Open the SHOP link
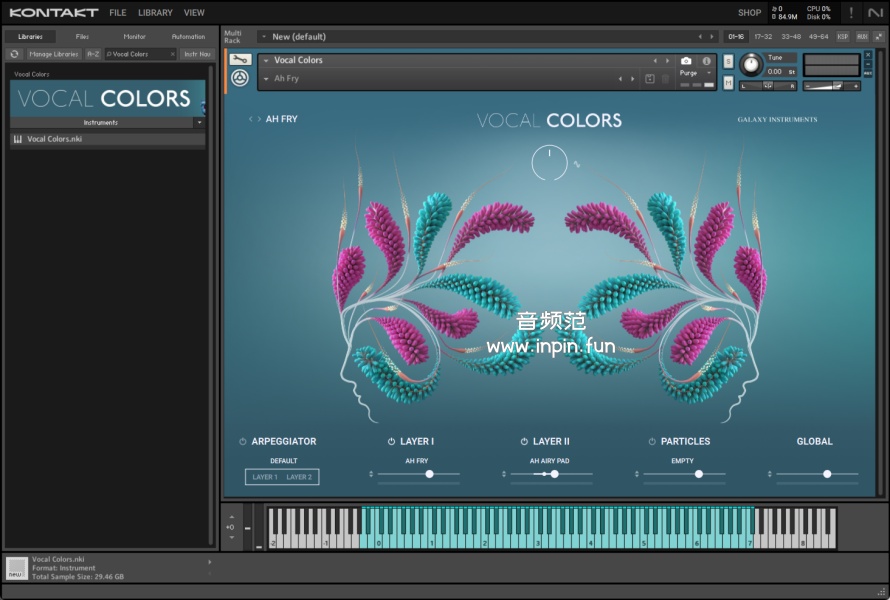Image resolution: width=890 pixels, height=600 pixels. pos(749,13)
